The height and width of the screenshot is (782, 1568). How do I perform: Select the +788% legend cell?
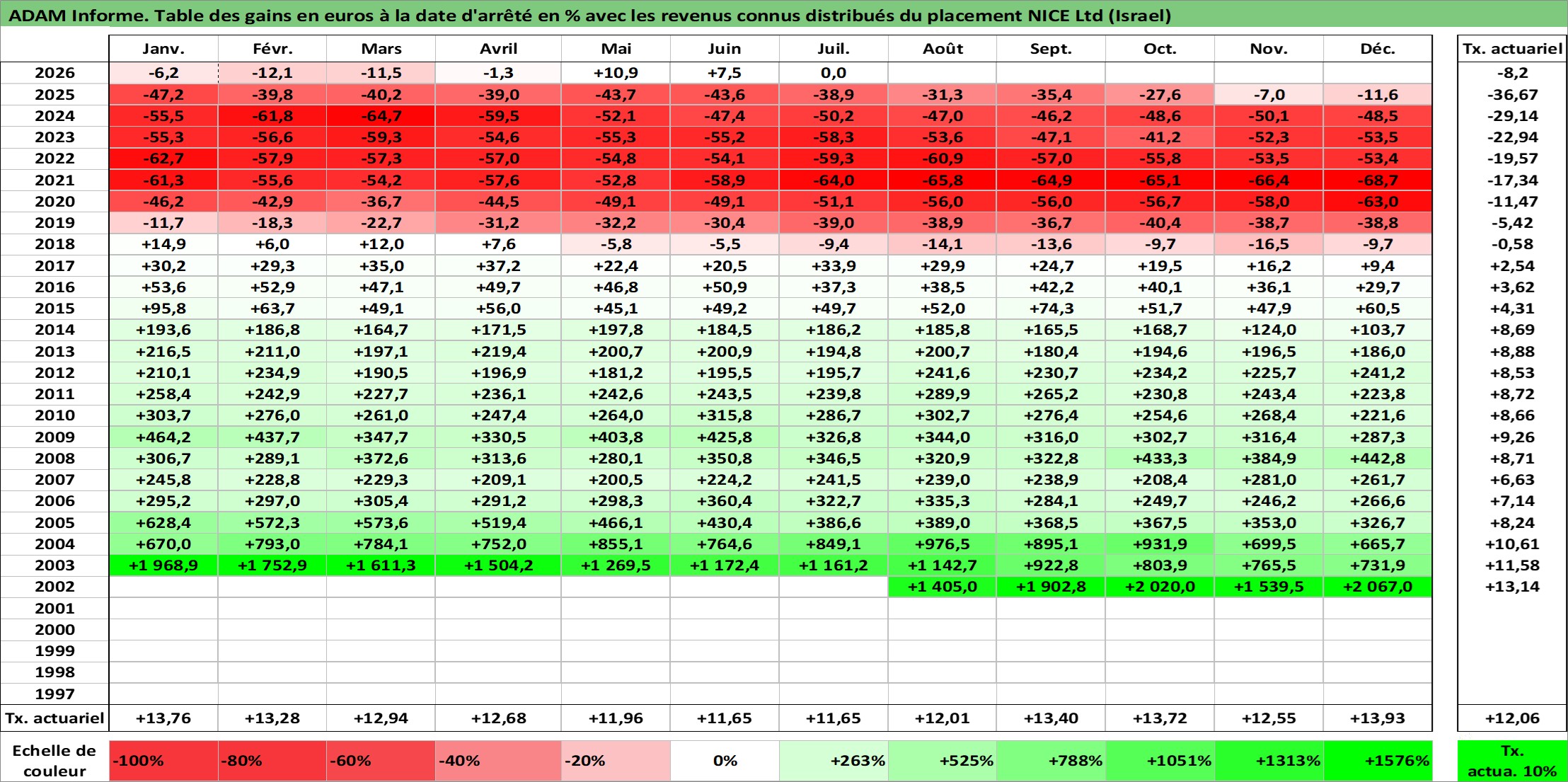click(1051, 761)
